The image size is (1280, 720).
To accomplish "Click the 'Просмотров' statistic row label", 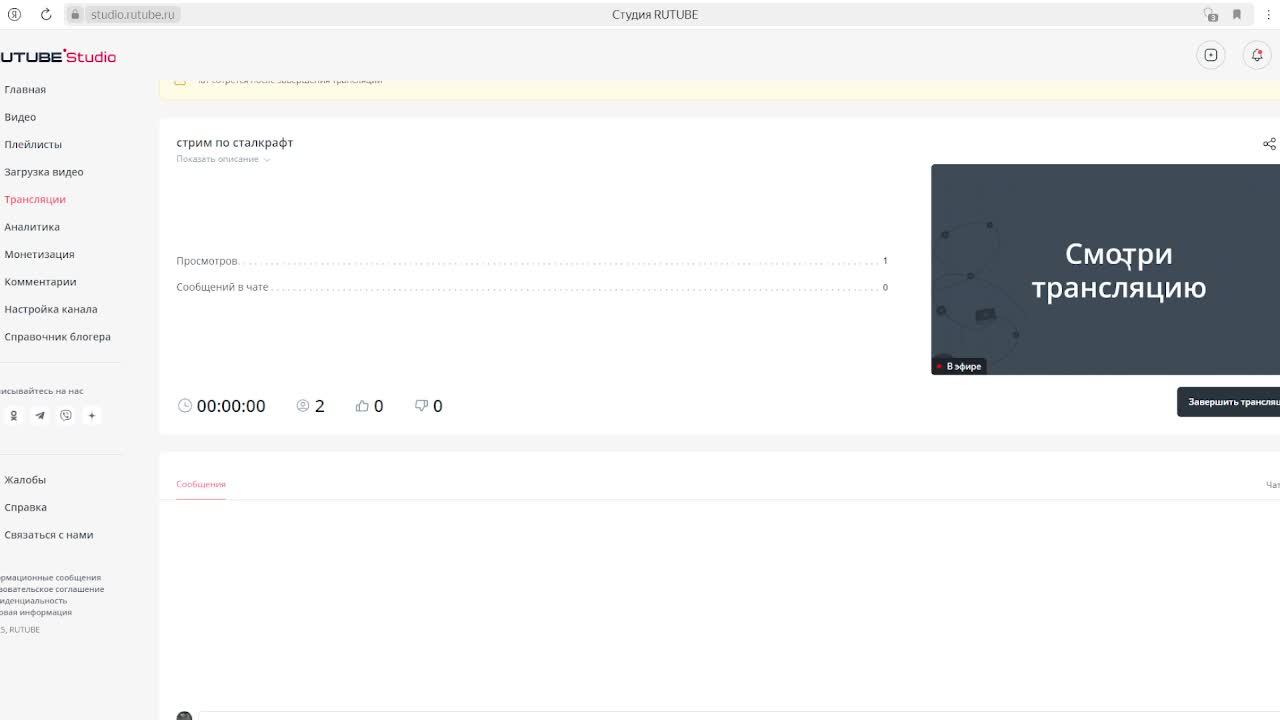I will click(x=207, y=261).
